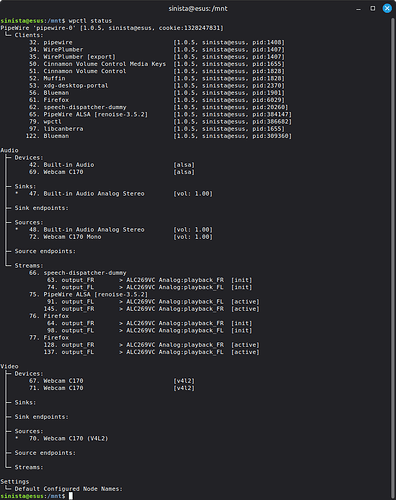Click stream port '63. output_FR'
The width and height of the screenshot is (396, 500).
point(70,280)
